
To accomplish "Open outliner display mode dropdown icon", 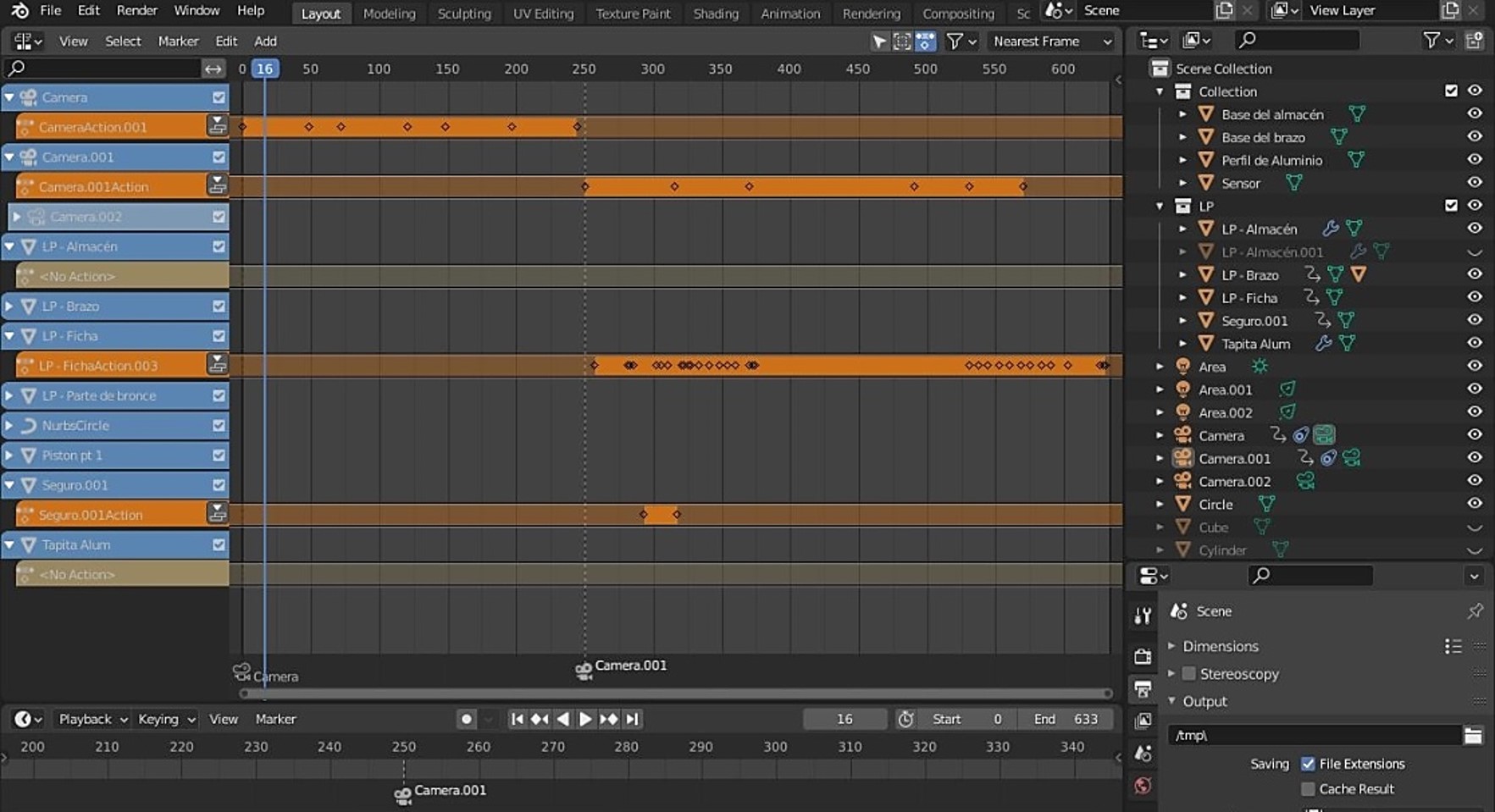I will click(1197, 40).
